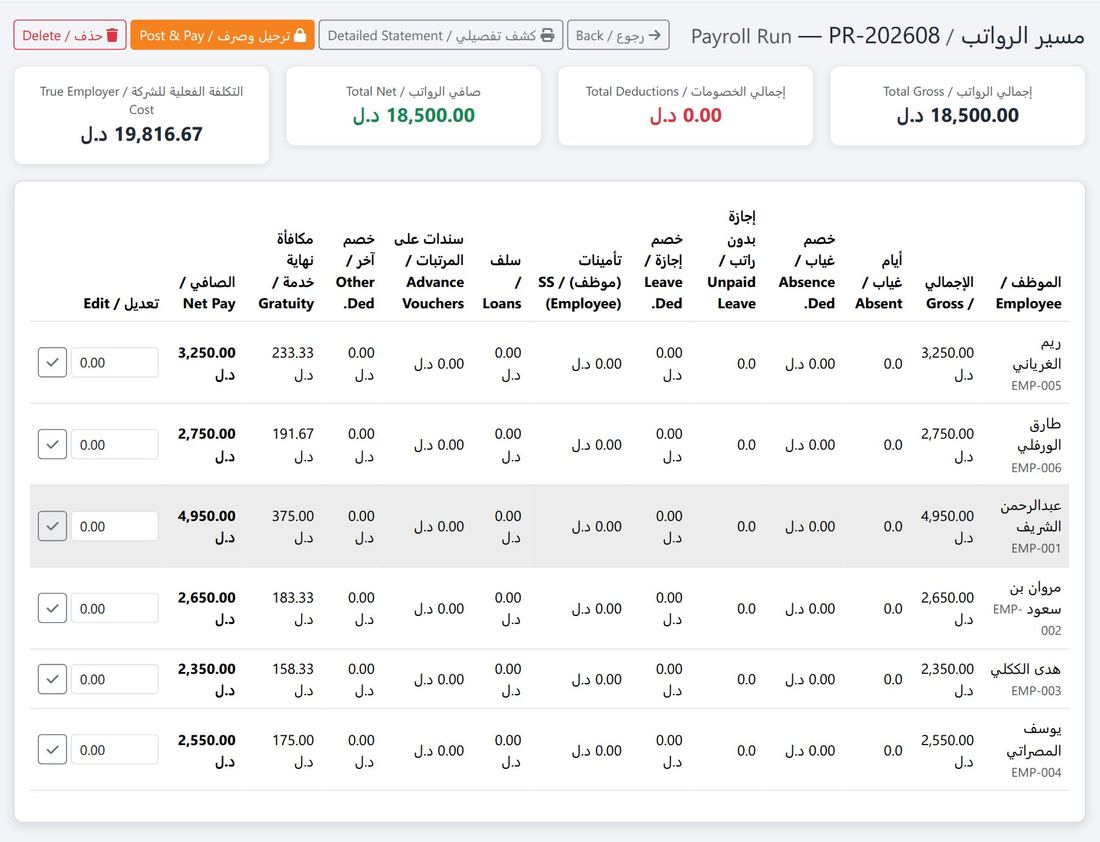Click the Edit column header
Image resolution: width=1100 pixels, height=842 pixels.
click(121, 303)
